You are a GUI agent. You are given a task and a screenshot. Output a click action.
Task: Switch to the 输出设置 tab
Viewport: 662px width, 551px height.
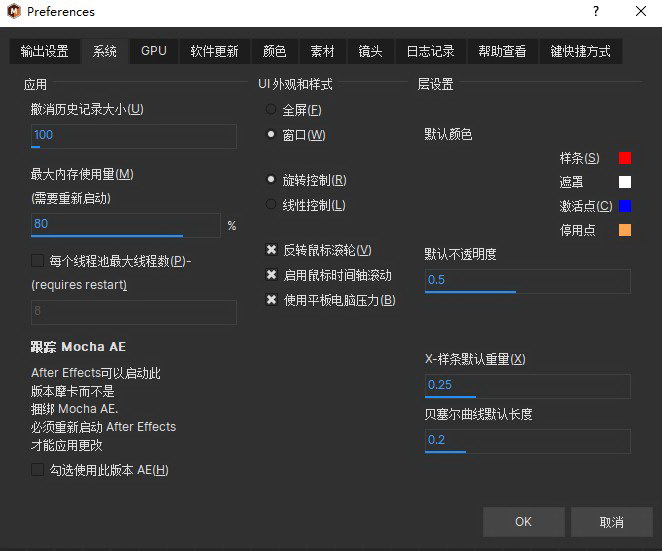coord(45,51)
